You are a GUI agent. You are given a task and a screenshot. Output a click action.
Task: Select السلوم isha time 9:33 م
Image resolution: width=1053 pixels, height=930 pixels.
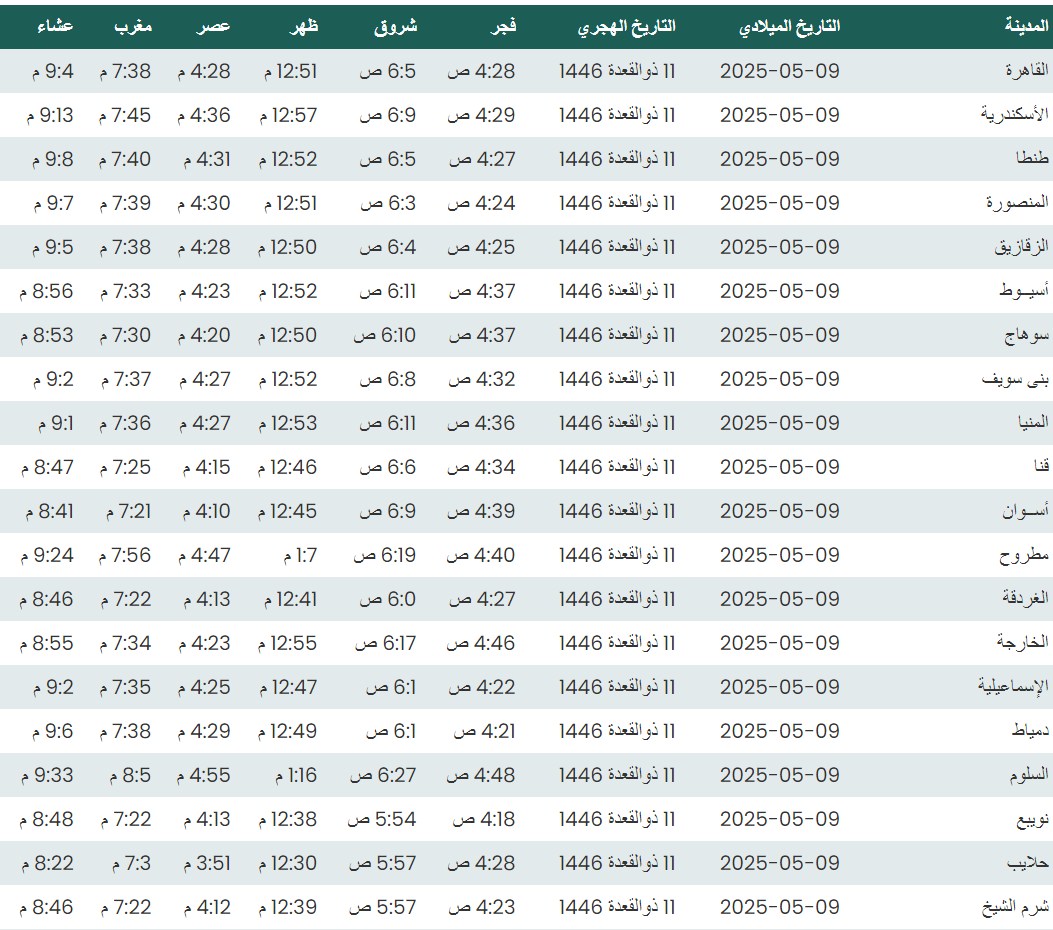tap(46, 775)
